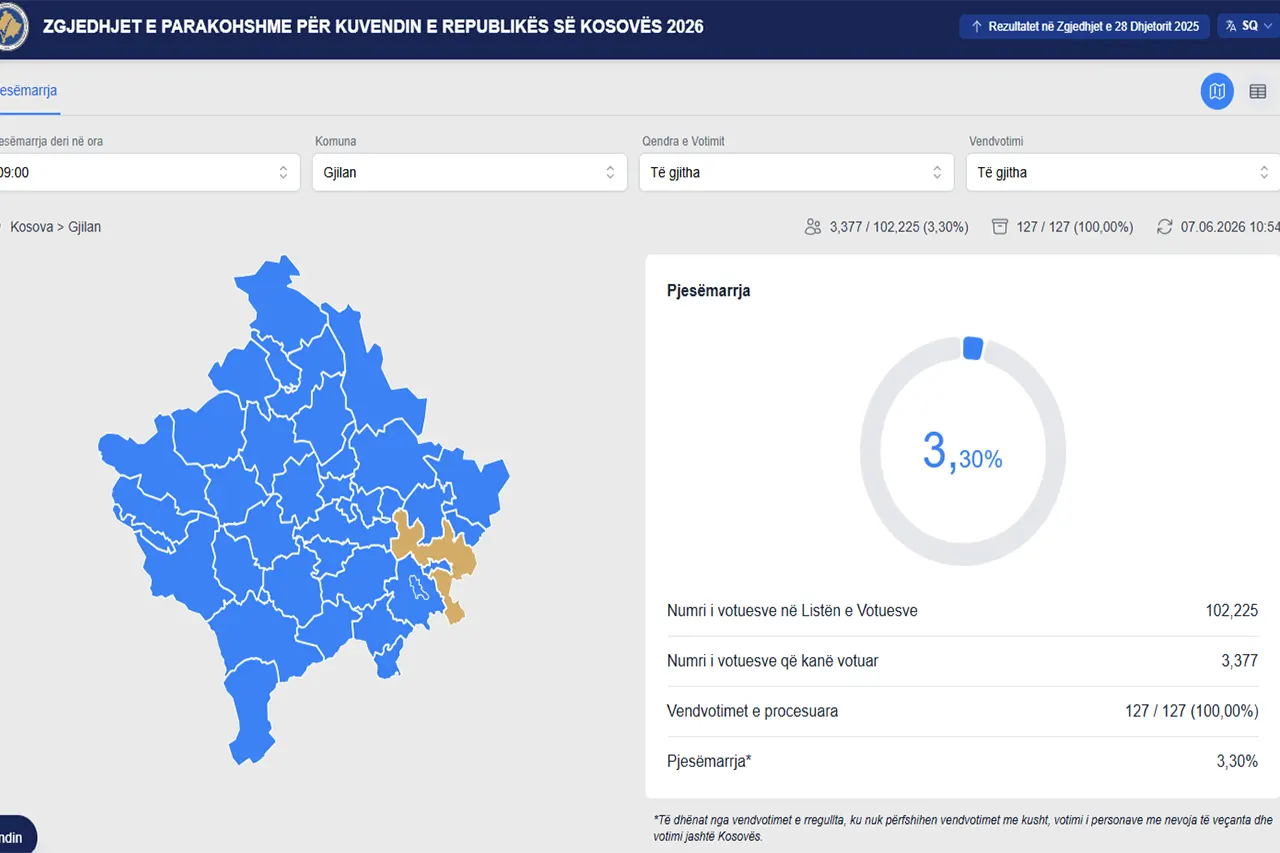
Task: Click Kosova in the breadcrumb
Action: click(x=31, y=227)
